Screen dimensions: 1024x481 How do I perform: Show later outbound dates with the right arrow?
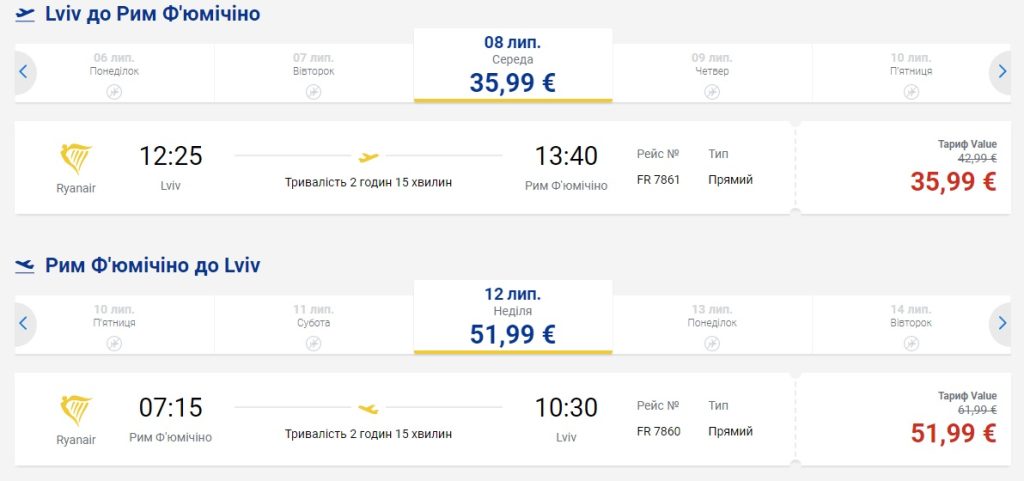click(x=1002, y=71)
